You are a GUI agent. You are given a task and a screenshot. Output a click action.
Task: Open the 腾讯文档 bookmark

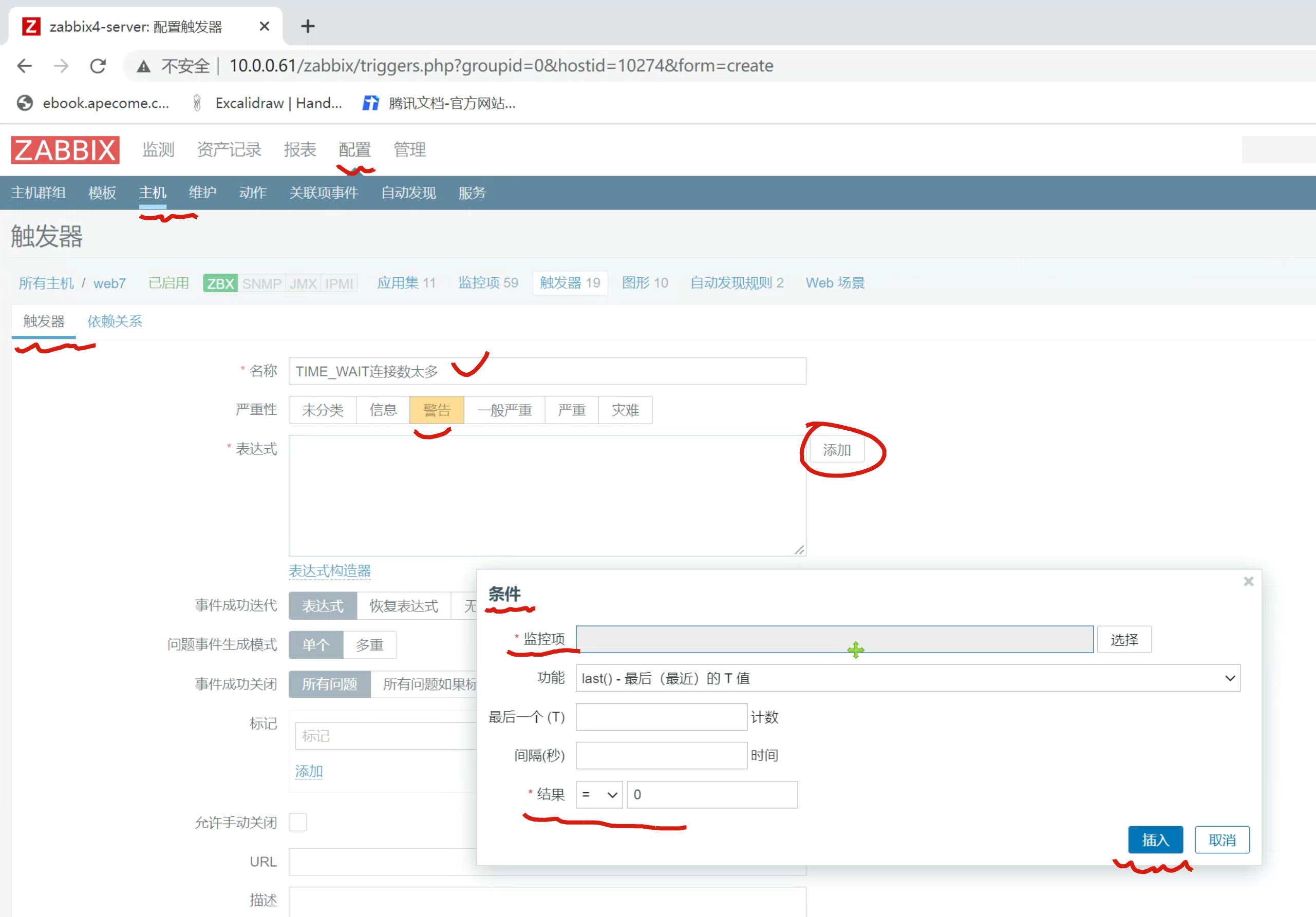point(440,103)
